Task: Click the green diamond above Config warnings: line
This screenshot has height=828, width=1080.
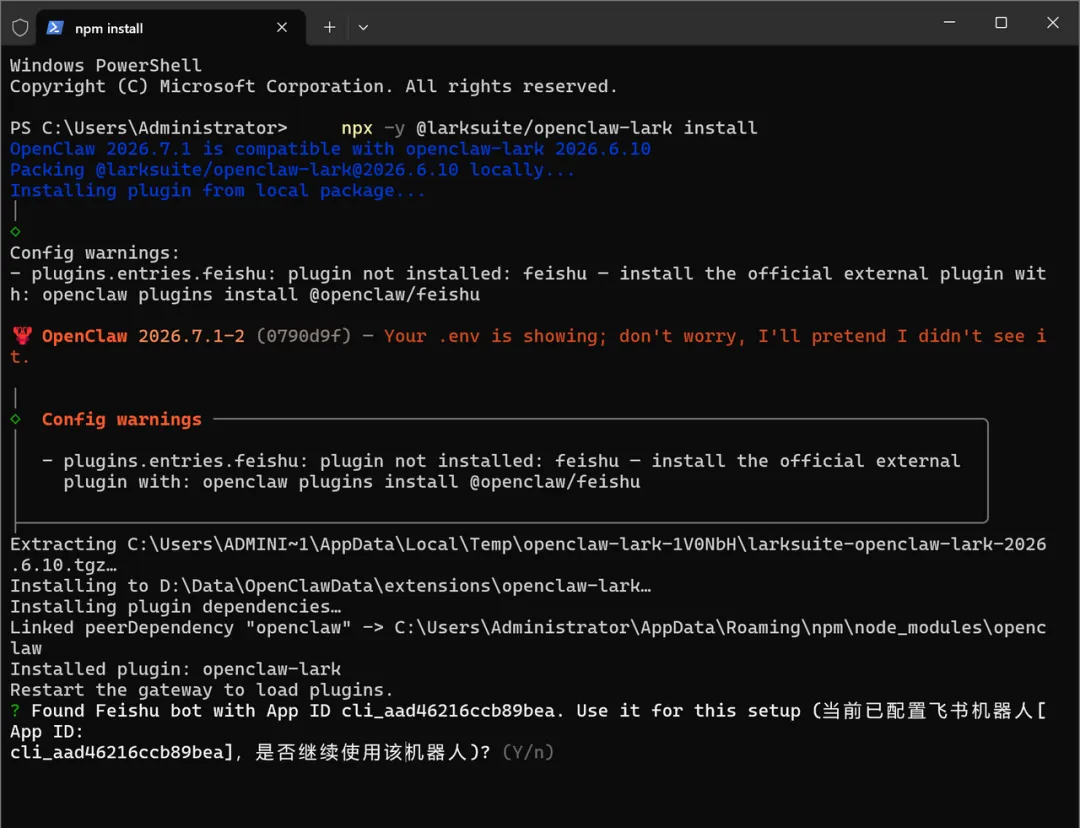Action: [x=15, y=231]
